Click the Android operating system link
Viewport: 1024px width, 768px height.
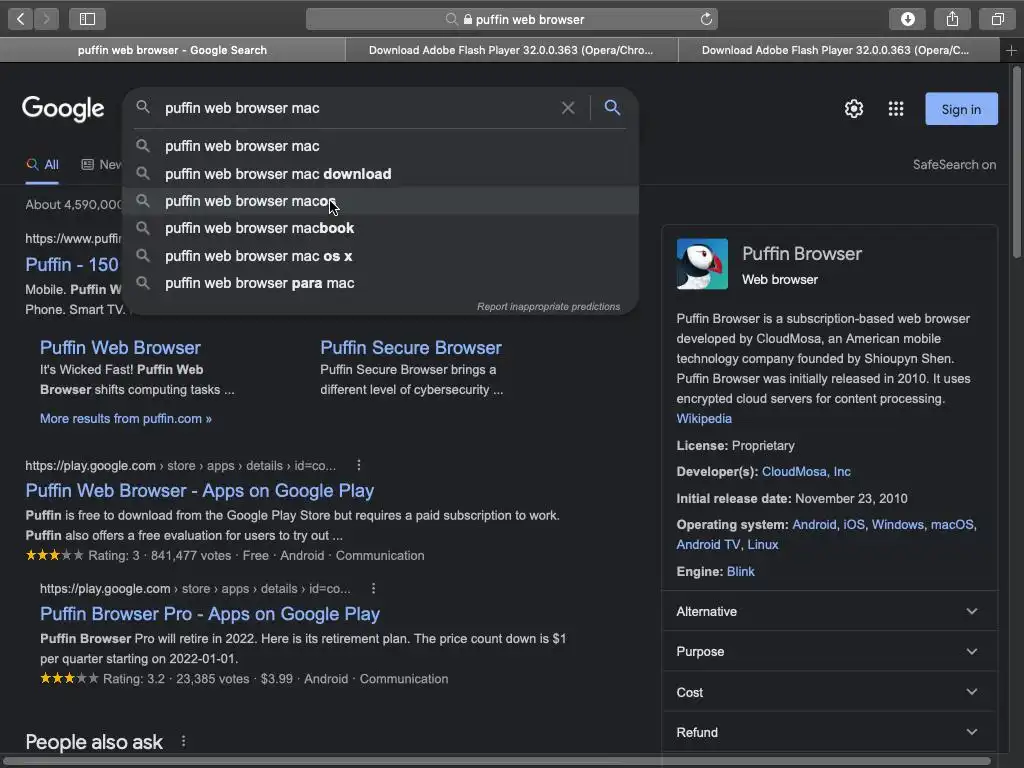[x=814, y=524]
